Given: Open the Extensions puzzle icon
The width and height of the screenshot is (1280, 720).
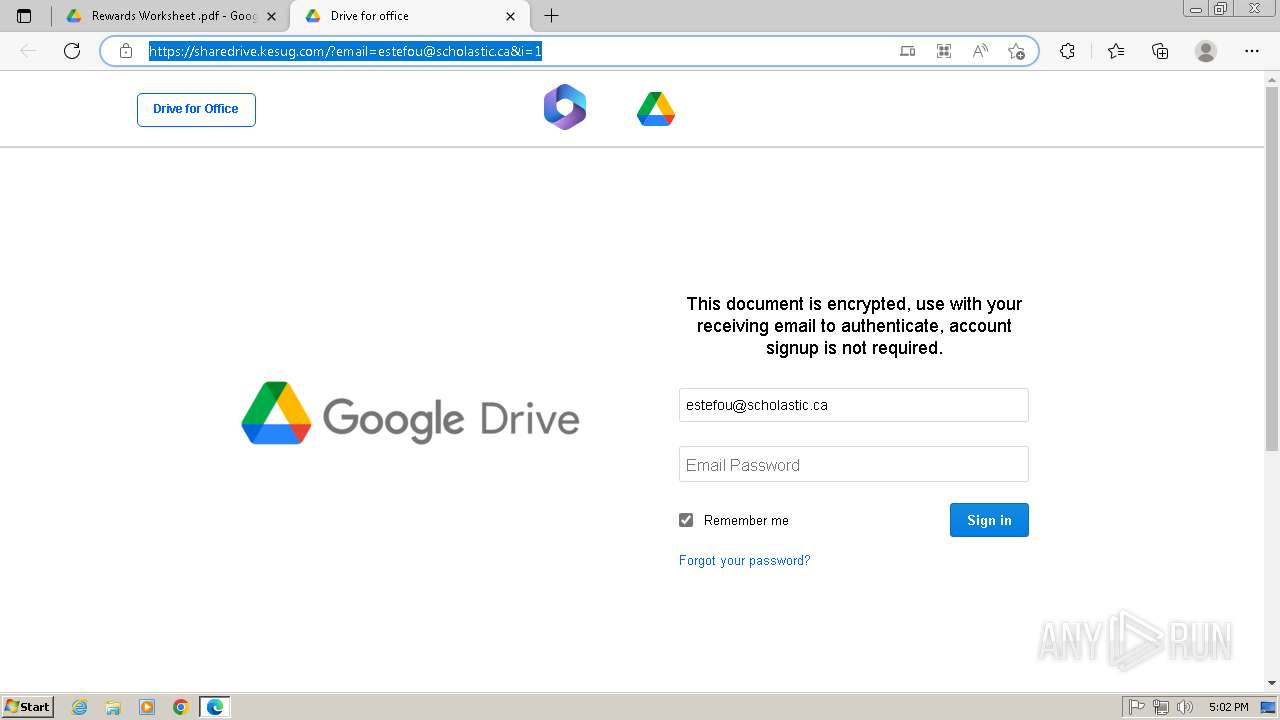Looking at the screenshot, I should pos(1068,51).
